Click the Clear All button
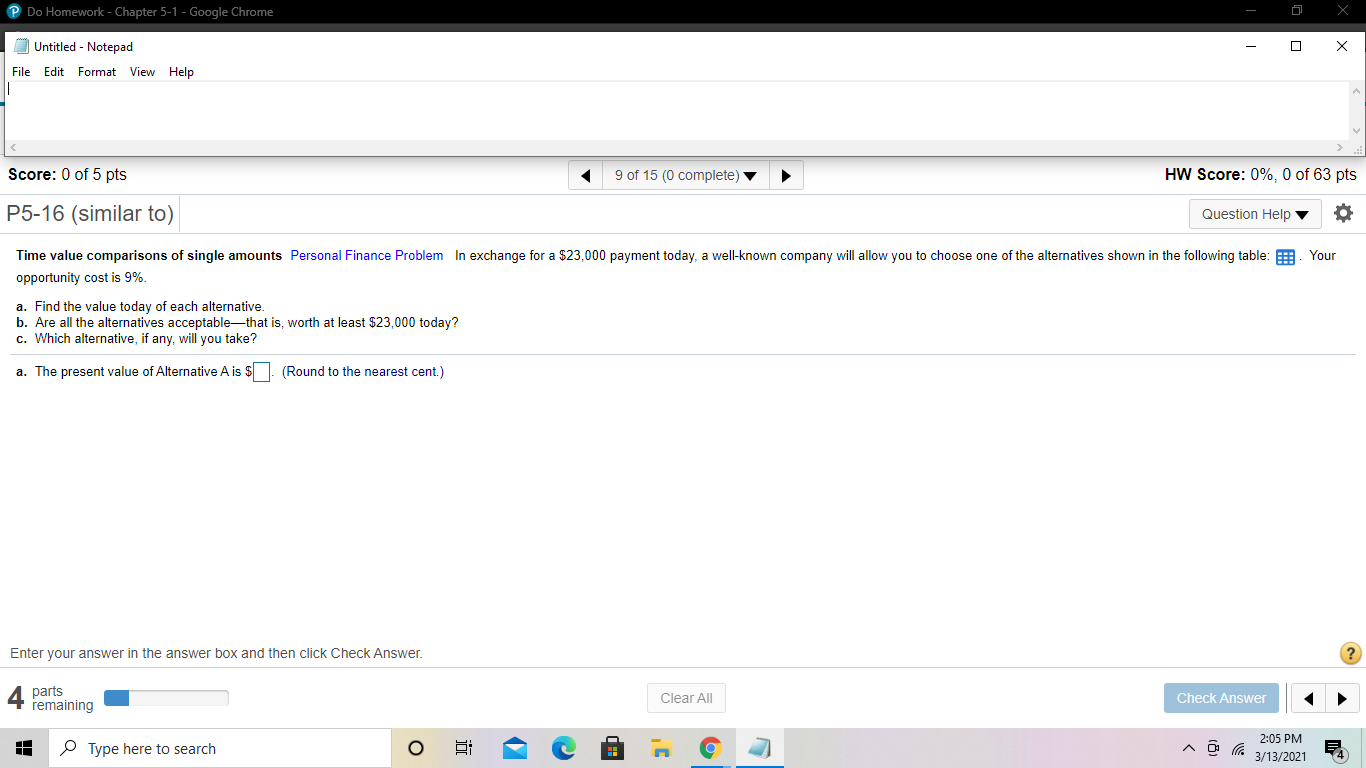Screen dimensions: 1366x768 click(x=686, y=697)
